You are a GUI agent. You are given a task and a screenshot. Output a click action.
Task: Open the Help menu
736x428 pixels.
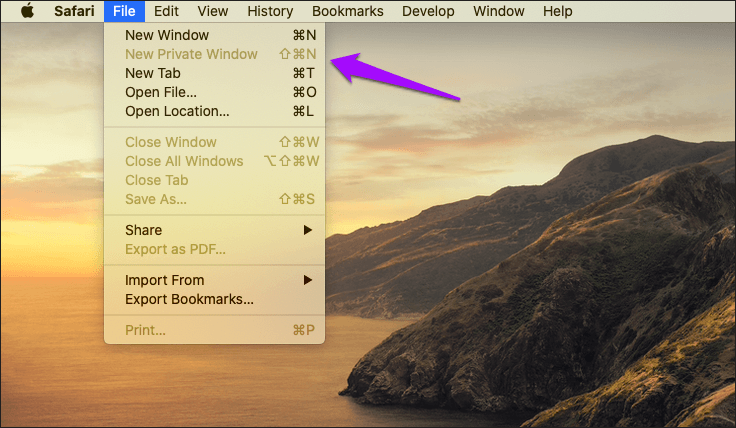558,11
